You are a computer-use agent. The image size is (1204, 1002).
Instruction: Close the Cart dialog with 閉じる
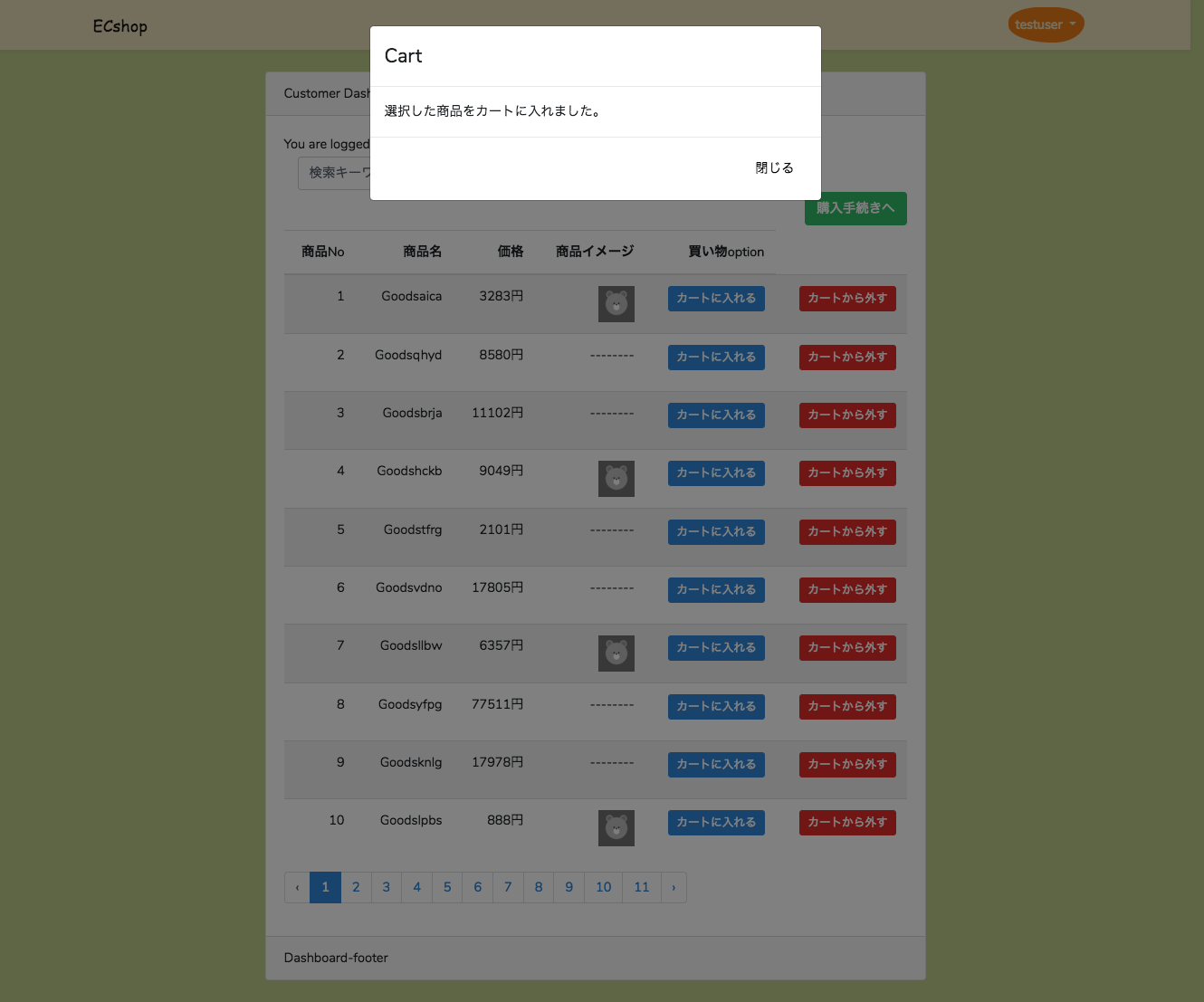tap(774, 168)
